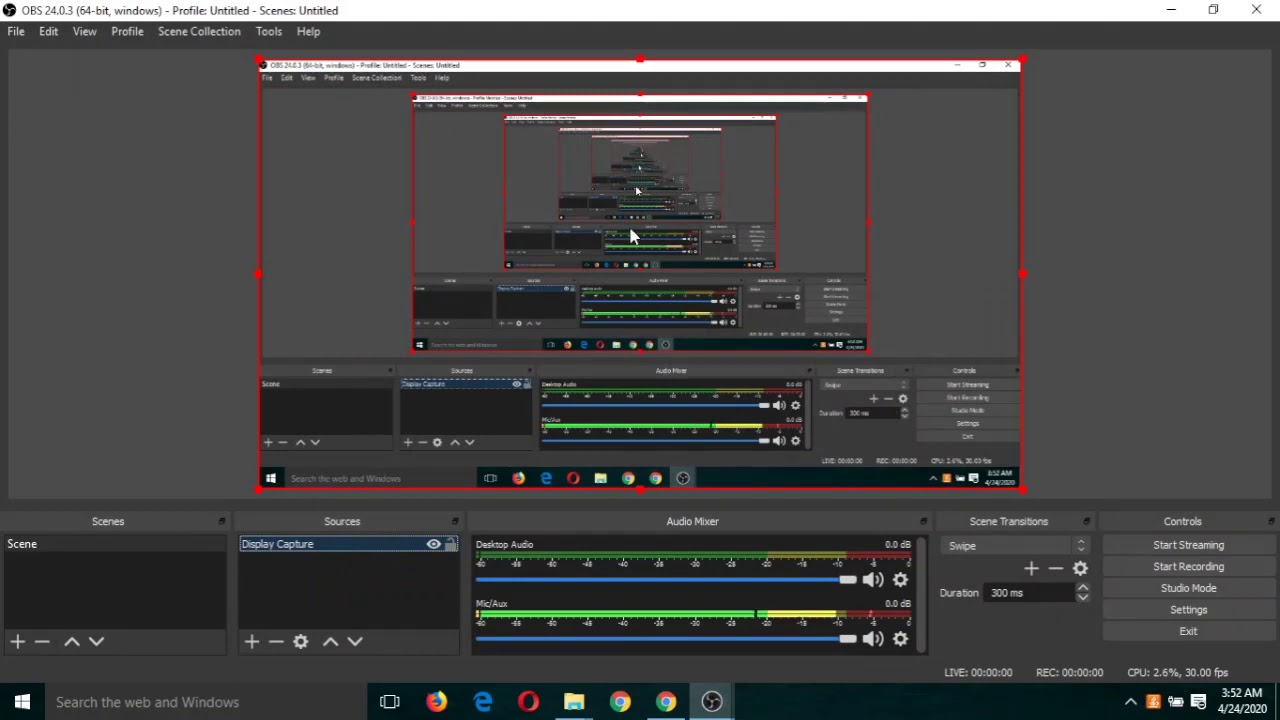
Task: Click the Mic/Aux label in mixer
Action: point(491,604)
